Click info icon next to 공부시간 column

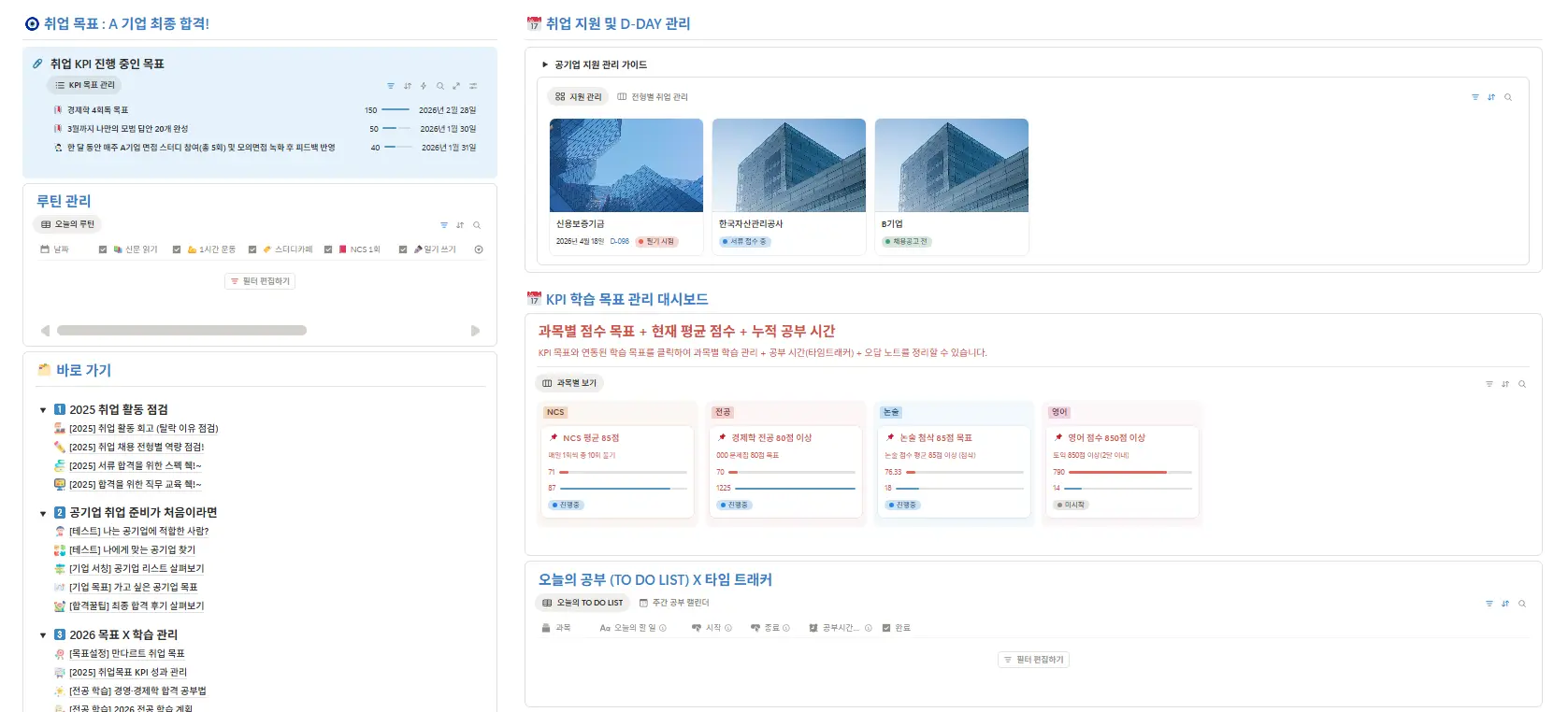(869, 628)
